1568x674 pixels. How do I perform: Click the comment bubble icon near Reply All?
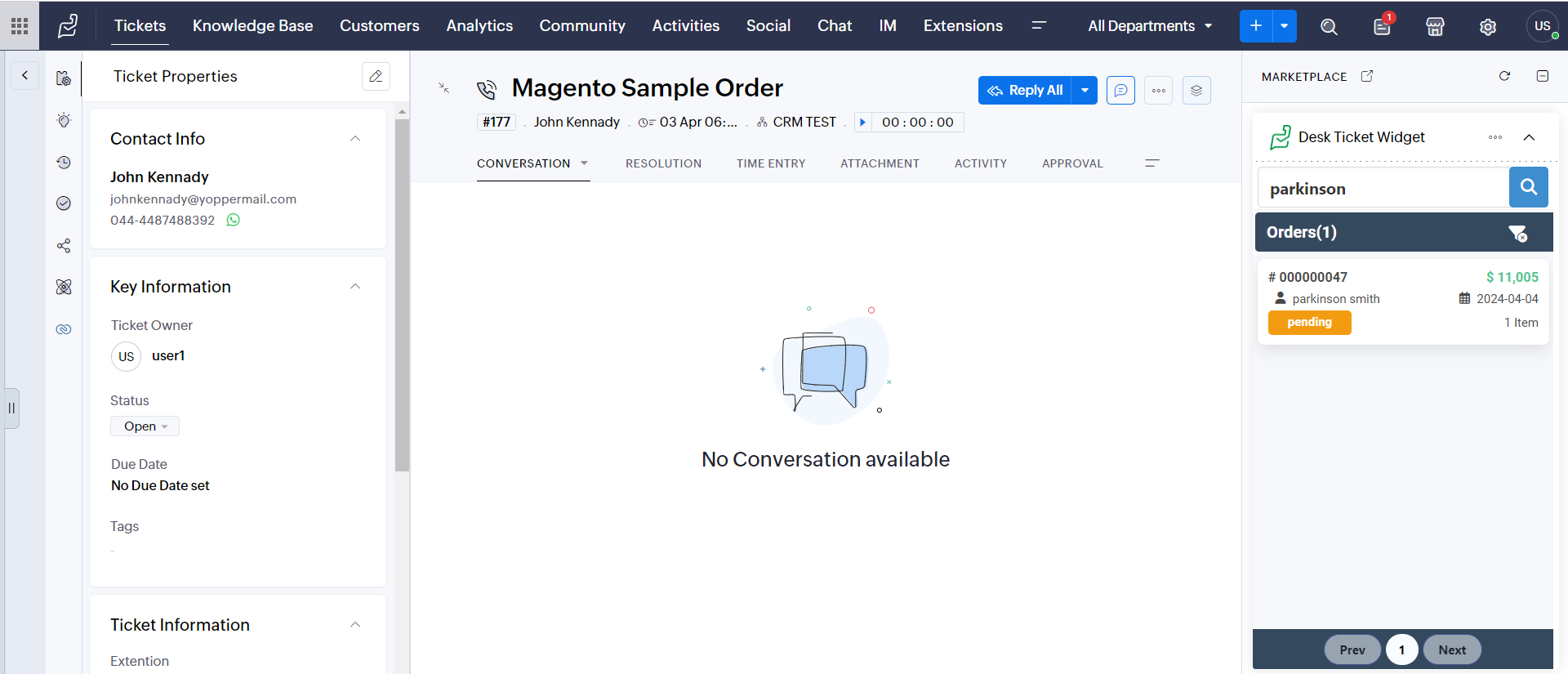click(x=1120, y=91)
